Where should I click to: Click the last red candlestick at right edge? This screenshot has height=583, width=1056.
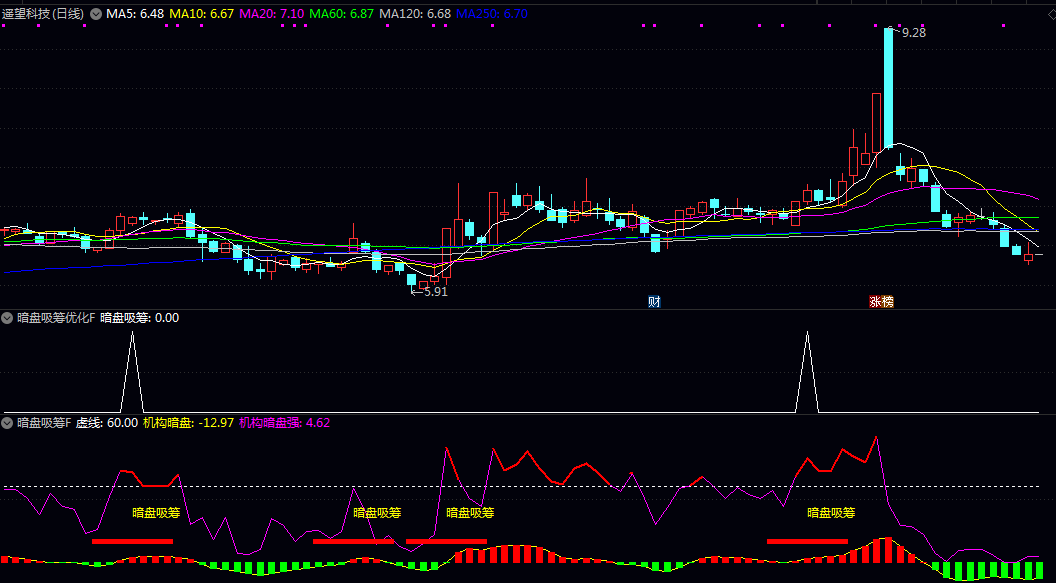[1028, 257]
